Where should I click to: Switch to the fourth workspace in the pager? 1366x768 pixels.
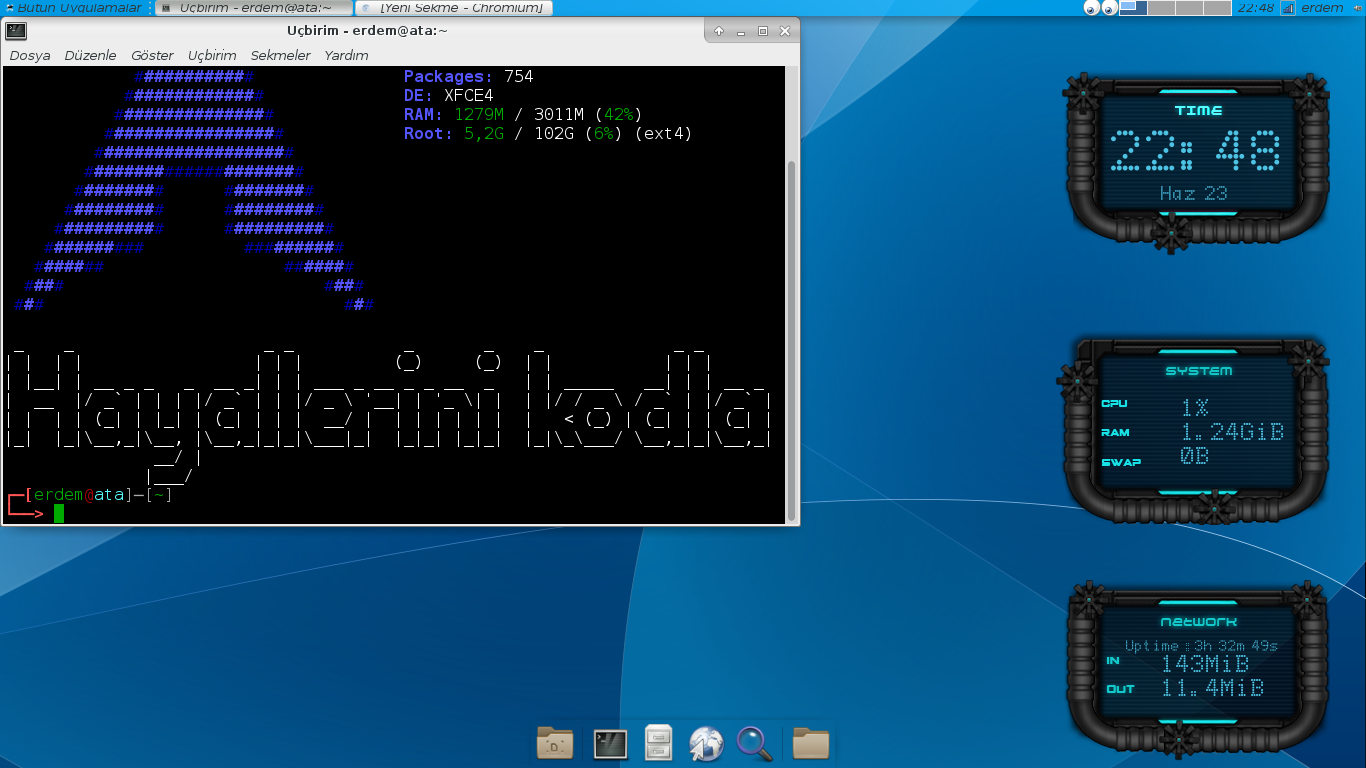coord(1217,7)
